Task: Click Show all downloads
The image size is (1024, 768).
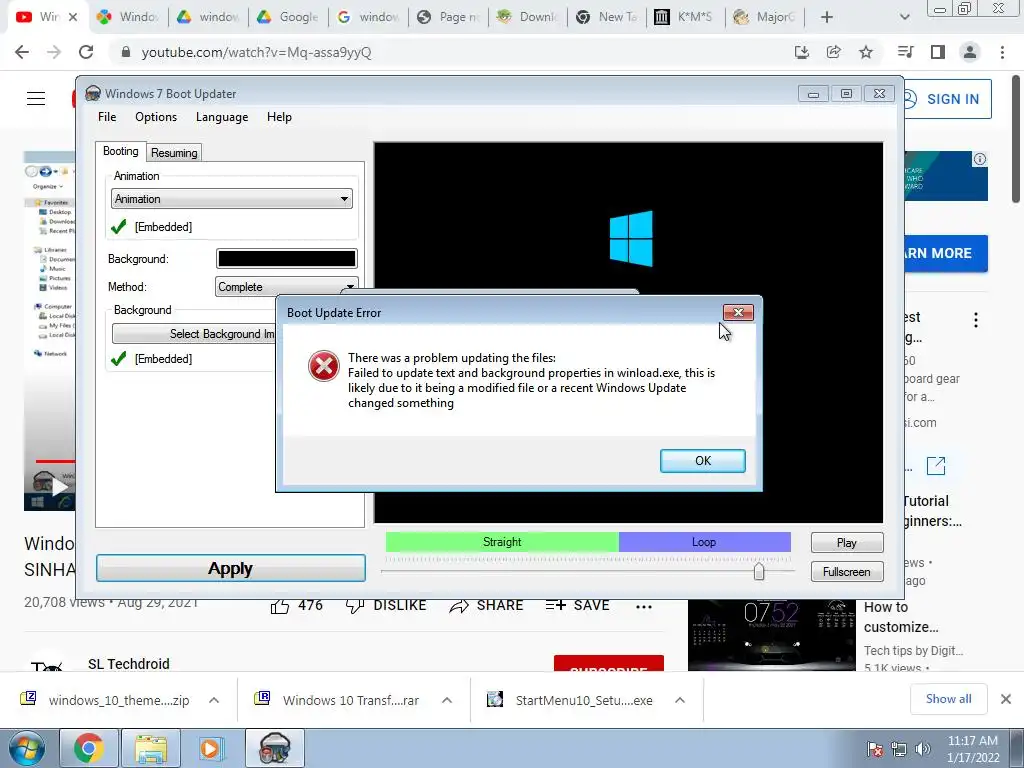Action: pos(948,699)
